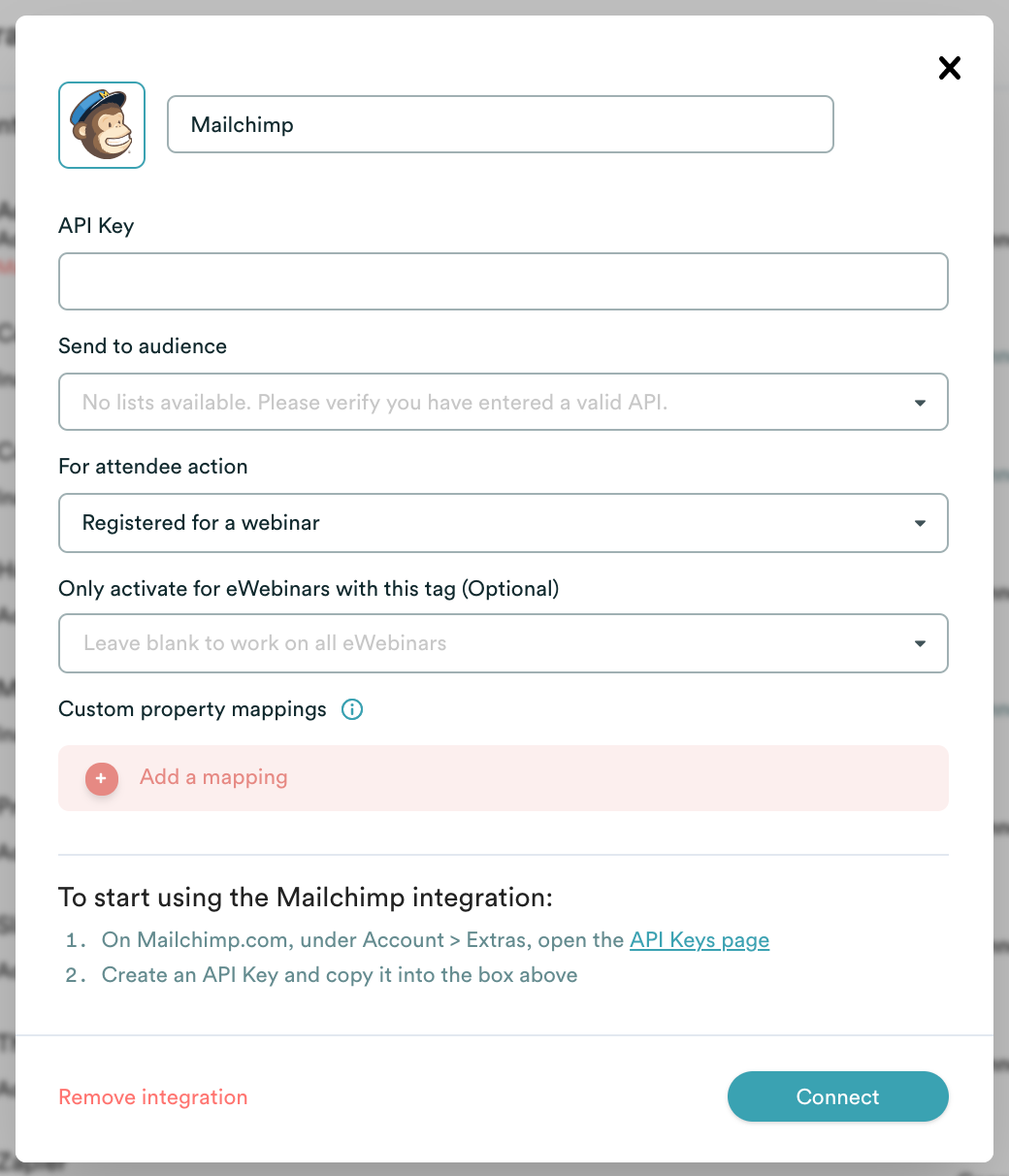The height and width of the screenshot is (1176, 1009).
Task: Open the API Keys page link
Action: pyautogui.click(x=699, y=939)
